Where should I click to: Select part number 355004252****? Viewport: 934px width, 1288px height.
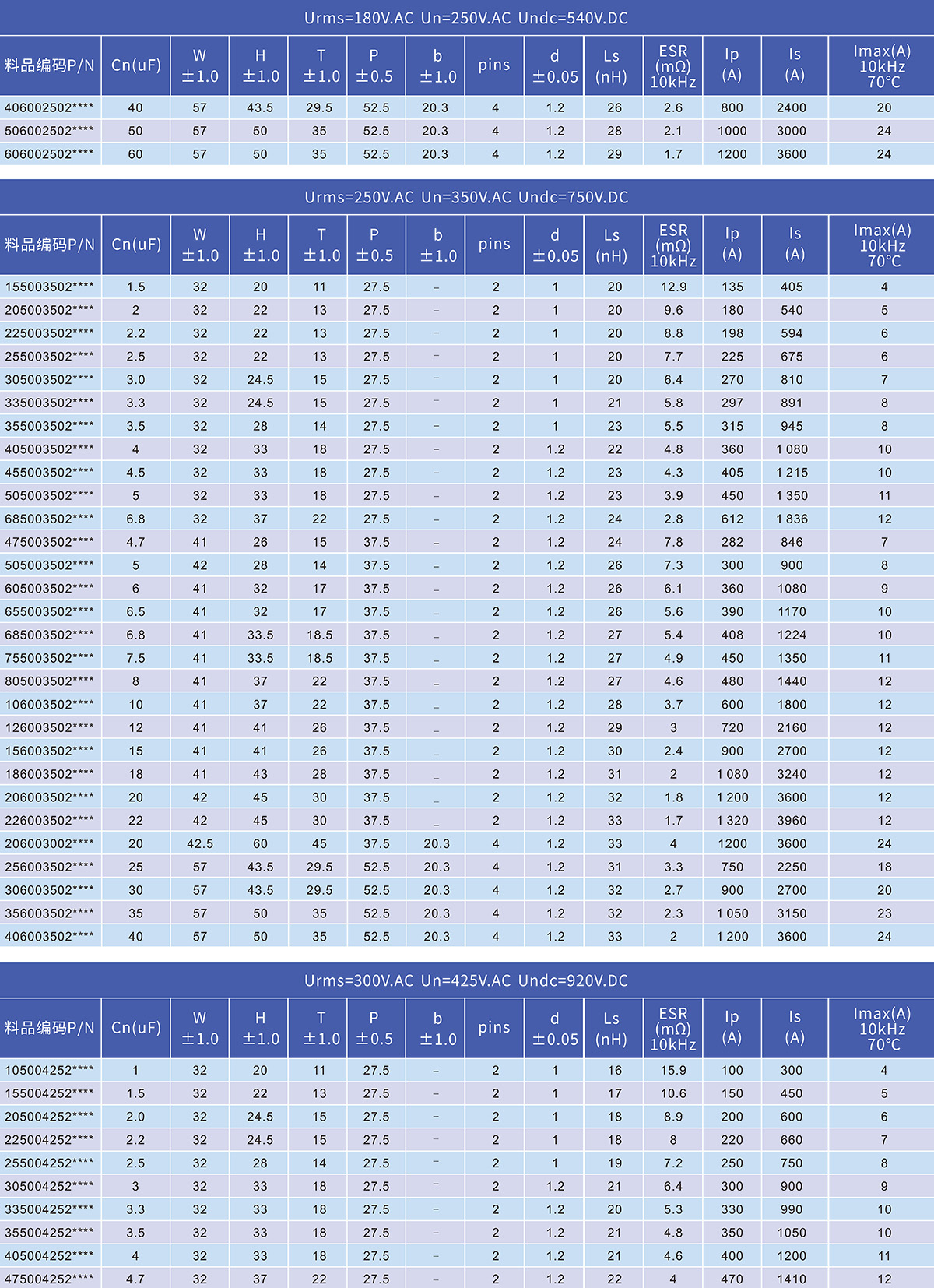point(49,1233)
